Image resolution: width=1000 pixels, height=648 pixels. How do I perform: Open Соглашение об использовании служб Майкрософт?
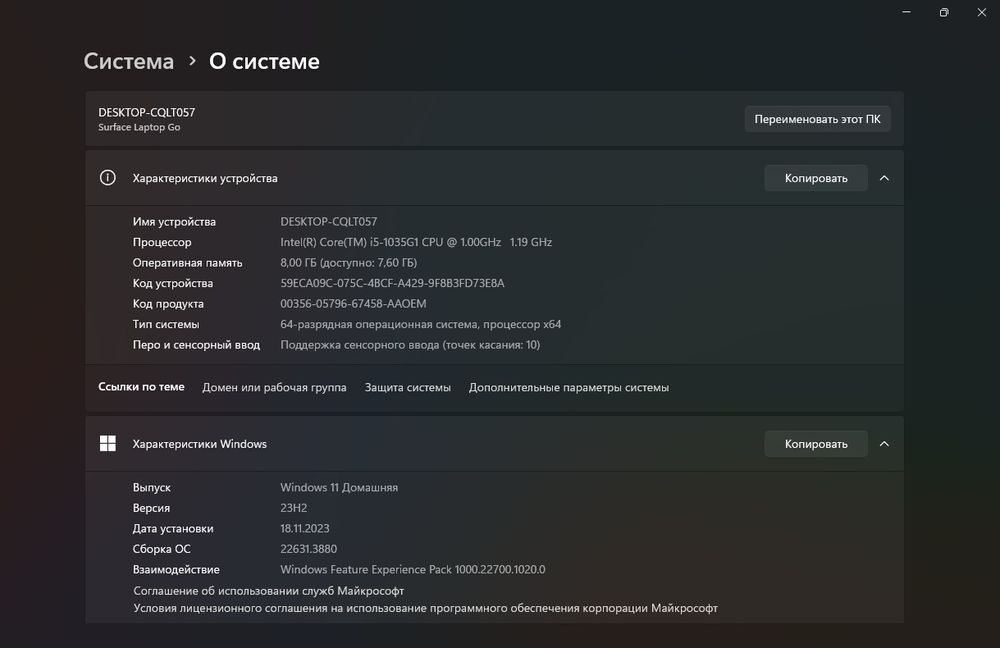pos(269,591)
